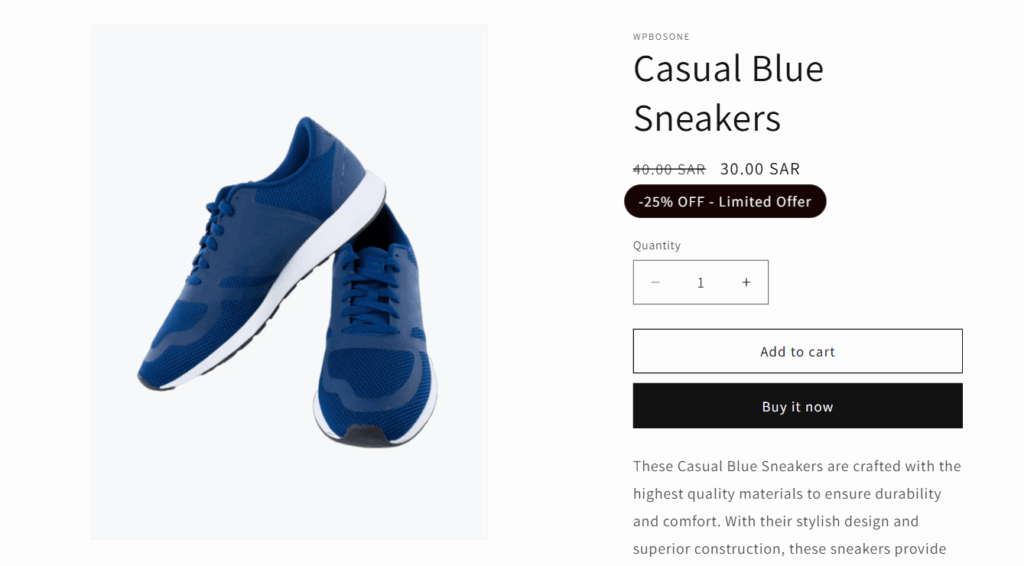Open the blue sneakers product image
This screenshot has height=566, width=1024.
(289, 281)
